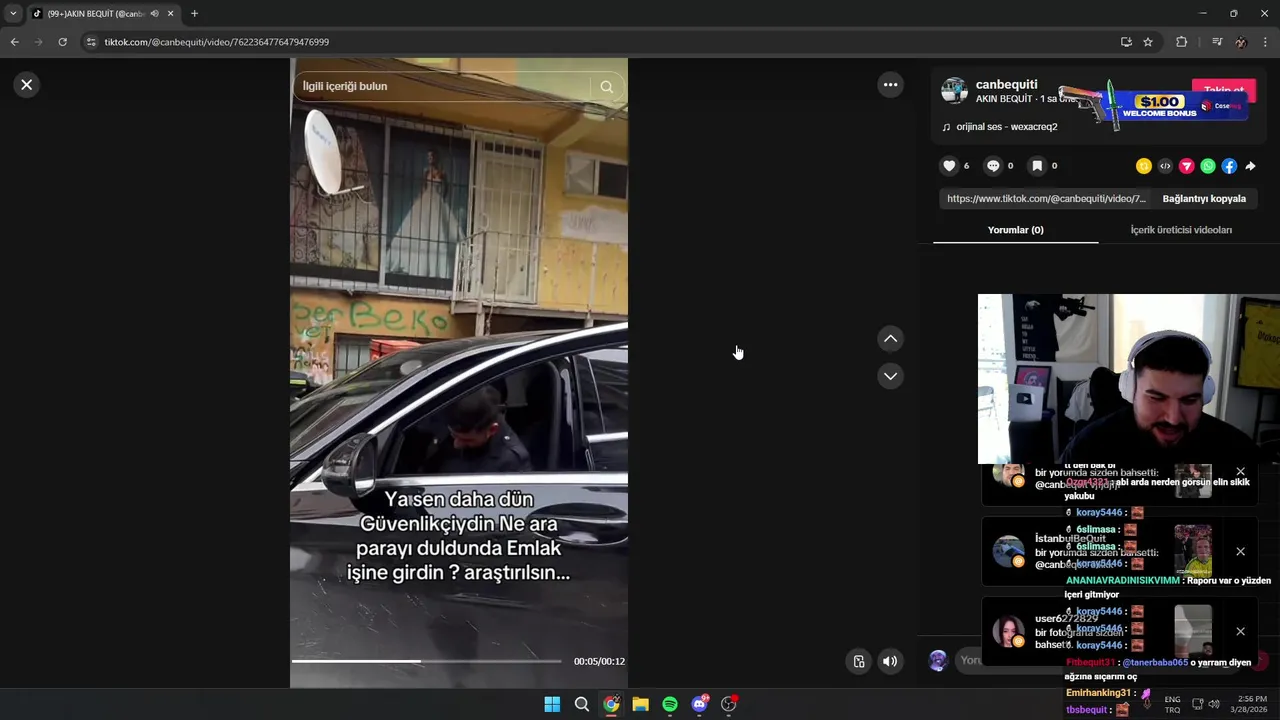Dismiss the top mention notification

coord(1240,472)
